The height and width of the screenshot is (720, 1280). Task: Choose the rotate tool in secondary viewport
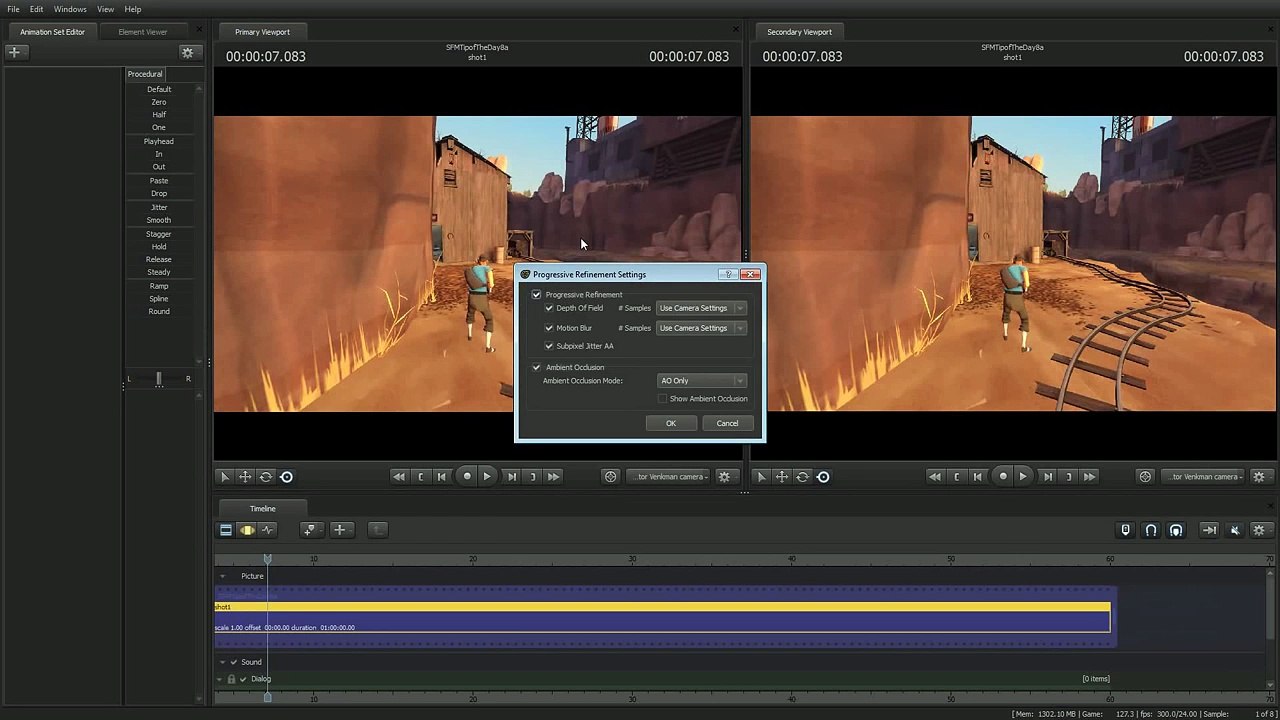click(x=802, y=477)
